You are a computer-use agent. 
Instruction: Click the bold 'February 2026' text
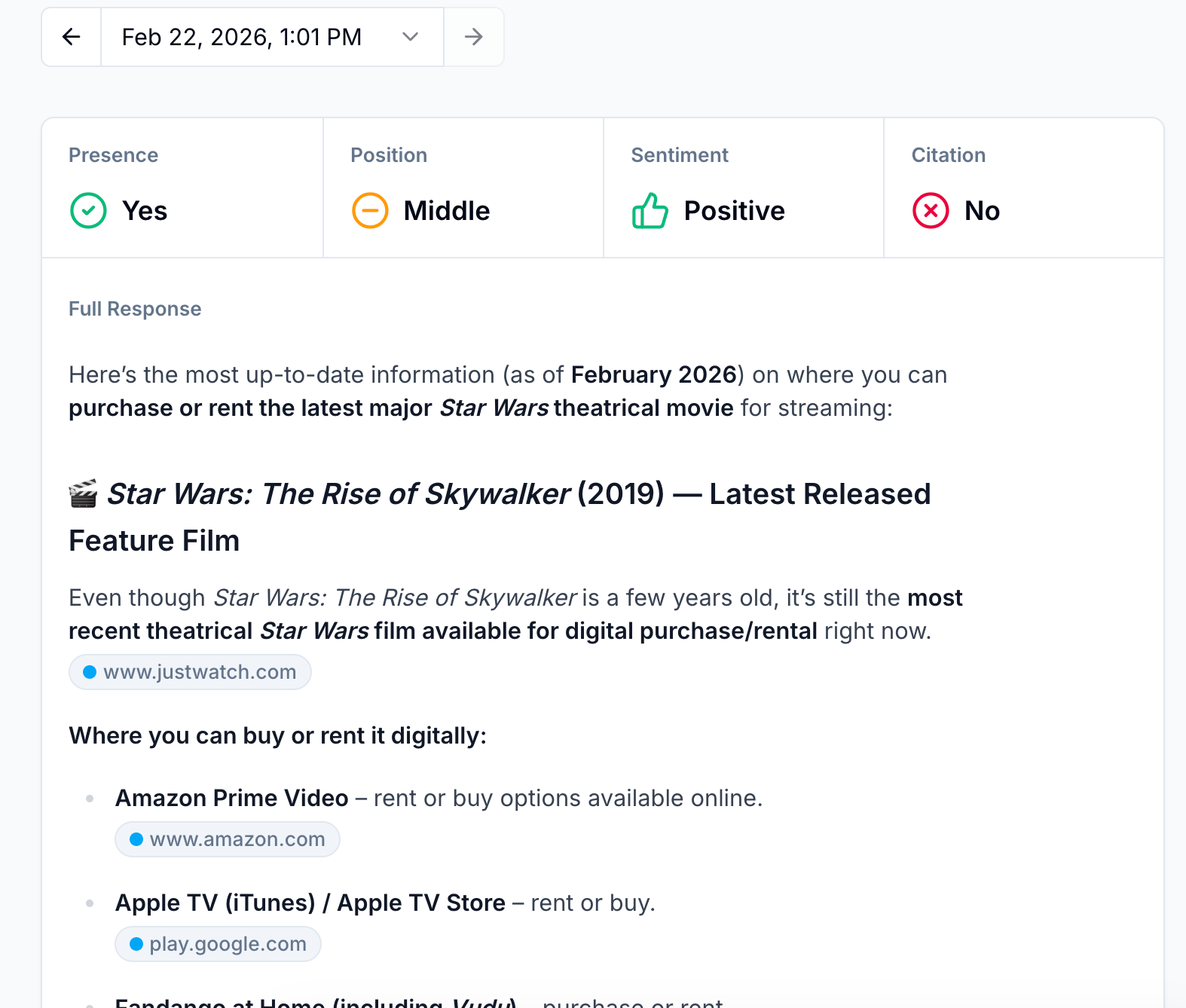pos(653,374)
